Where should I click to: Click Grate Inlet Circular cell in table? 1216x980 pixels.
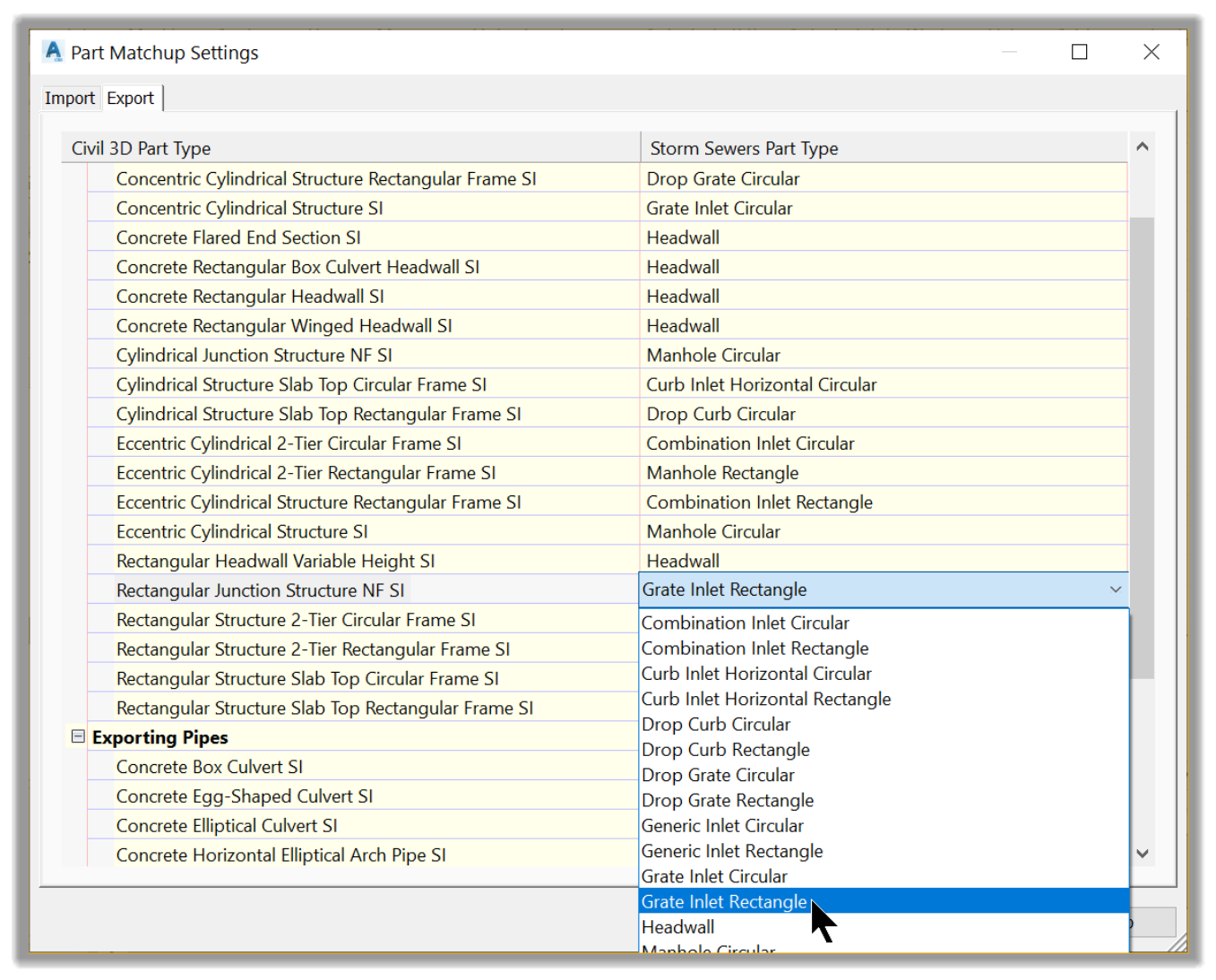coord(884,208)
